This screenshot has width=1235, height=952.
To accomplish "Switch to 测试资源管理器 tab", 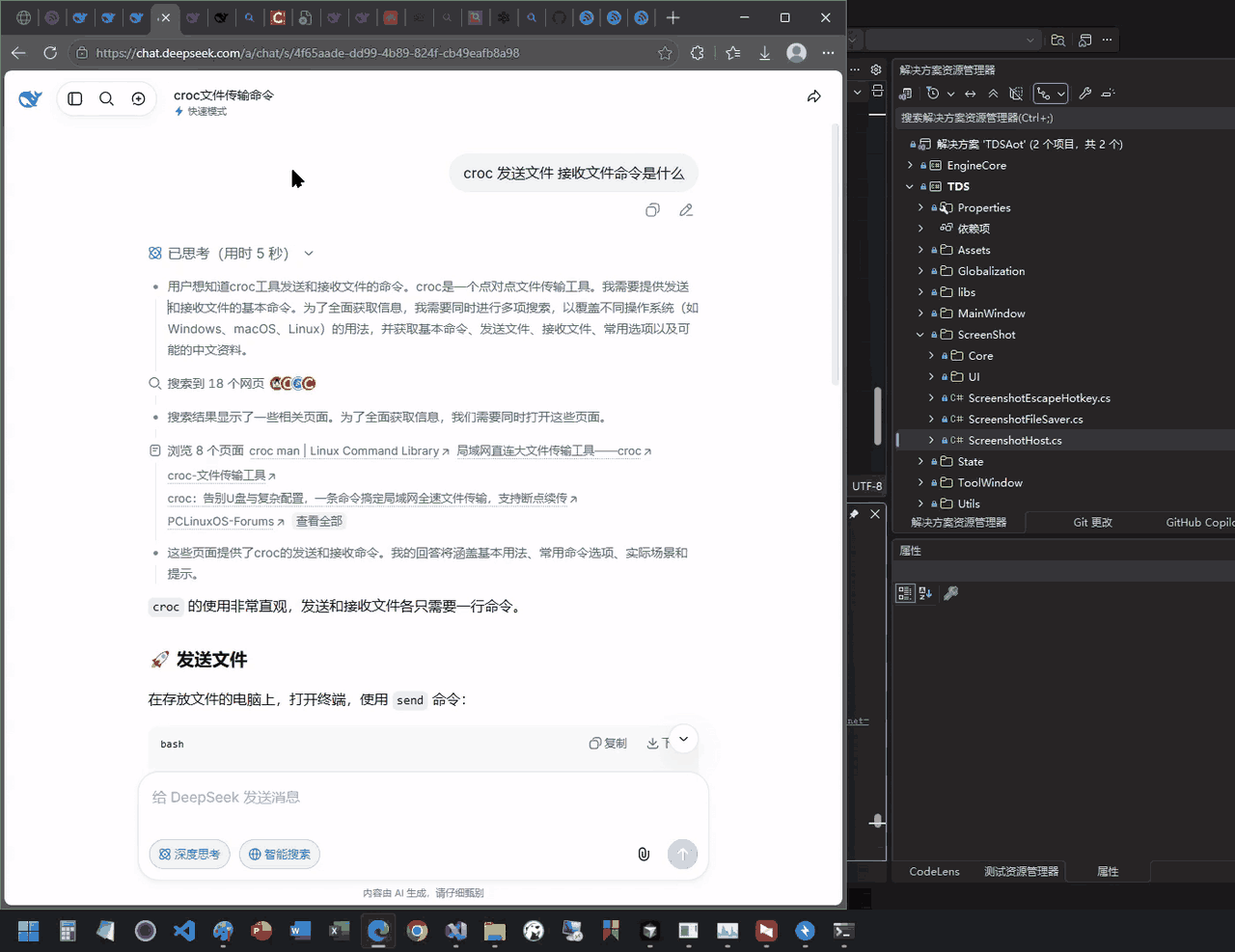I will (x=1021, y=871).
